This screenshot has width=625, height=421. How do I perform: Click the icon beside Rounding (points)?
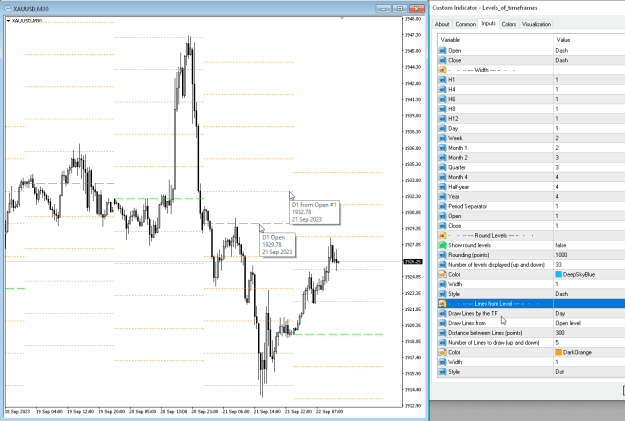pyautogui.click(x=442, y=255)
